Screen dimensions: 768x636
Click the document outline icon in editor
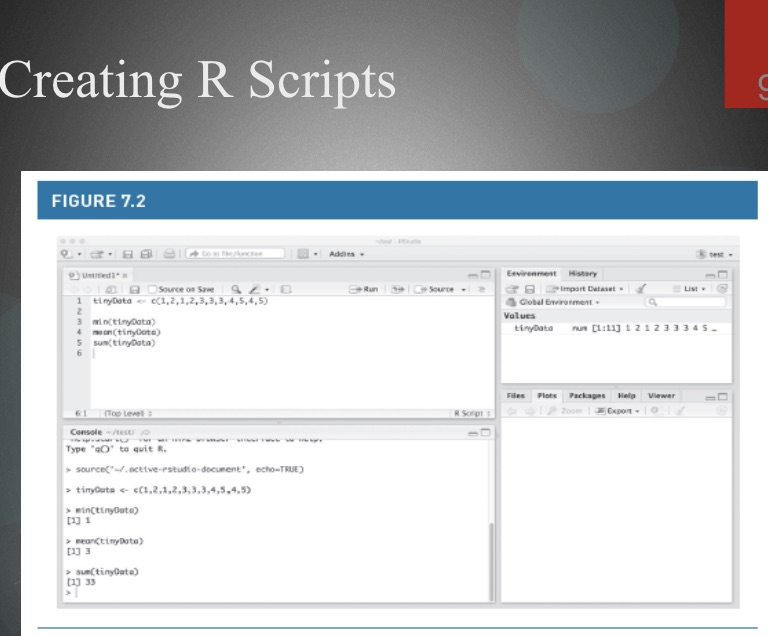pyautogui.click(x=481, y=289)
